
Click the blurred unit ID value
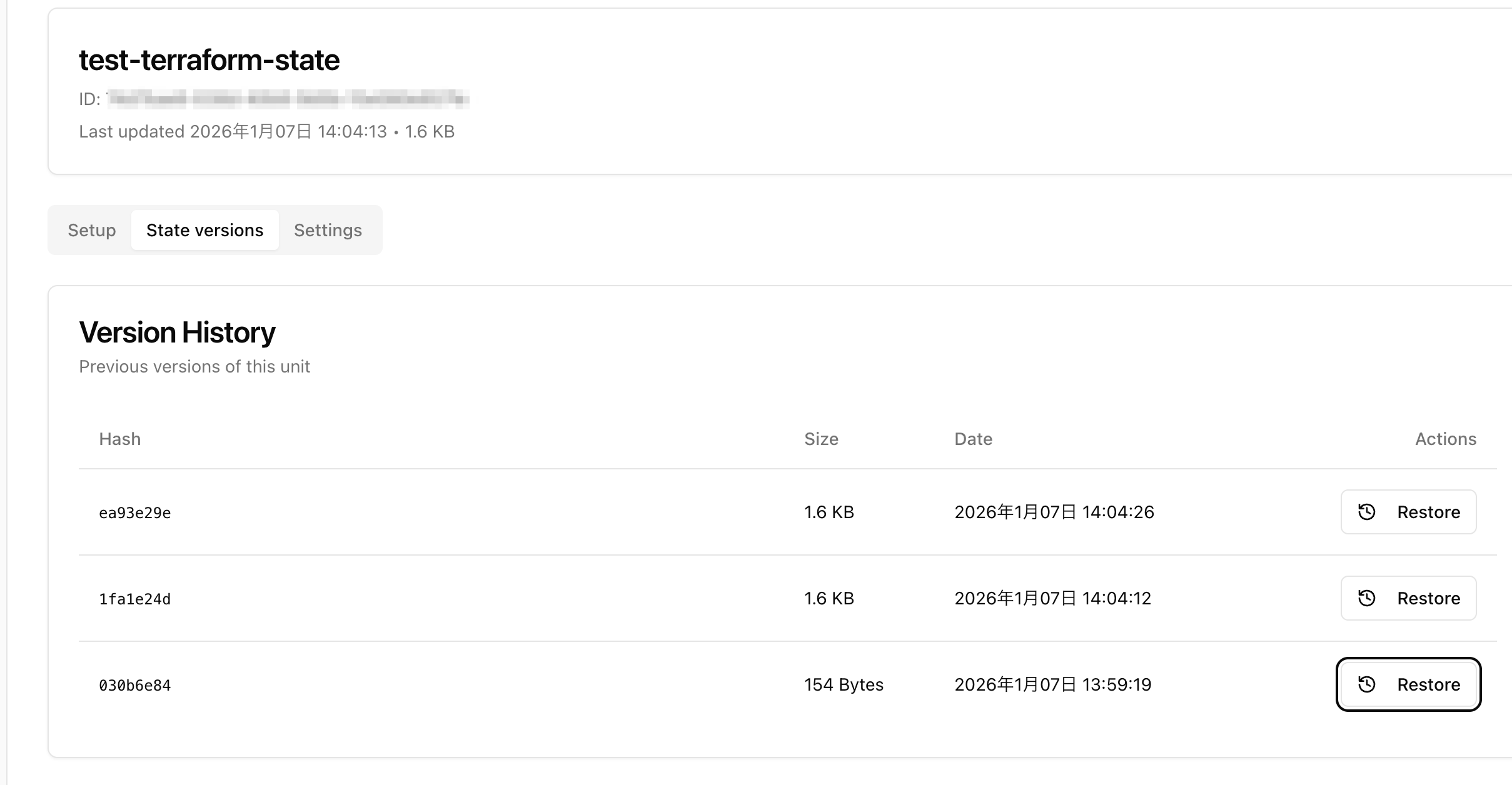click(x=288, y=99)
